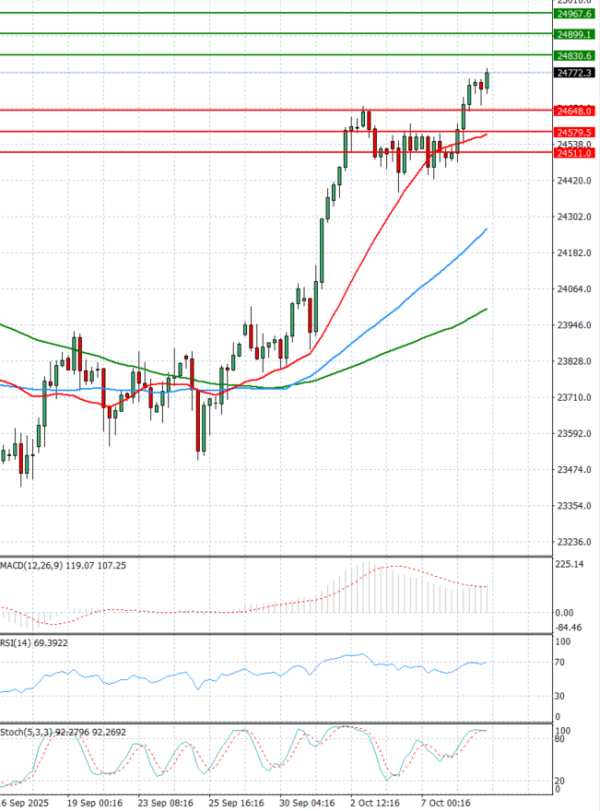Click the 225.14 value on MACD scale

pyautogui.click(x=570, y=564)
